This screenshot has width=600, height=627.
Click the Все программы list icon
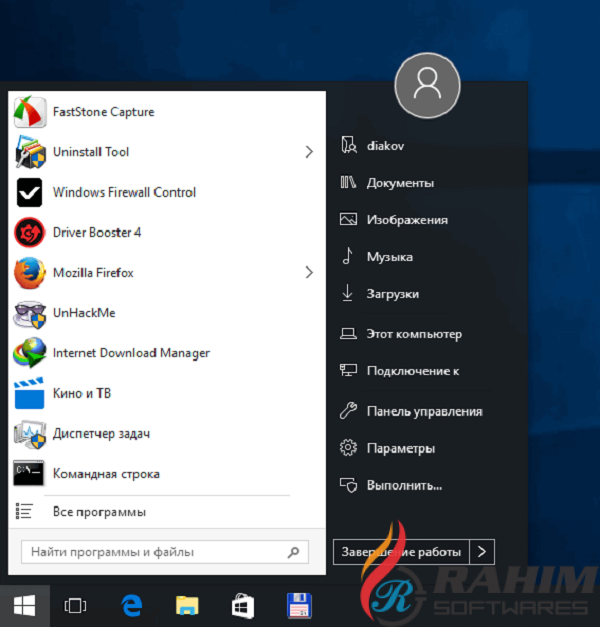(24, 511)
